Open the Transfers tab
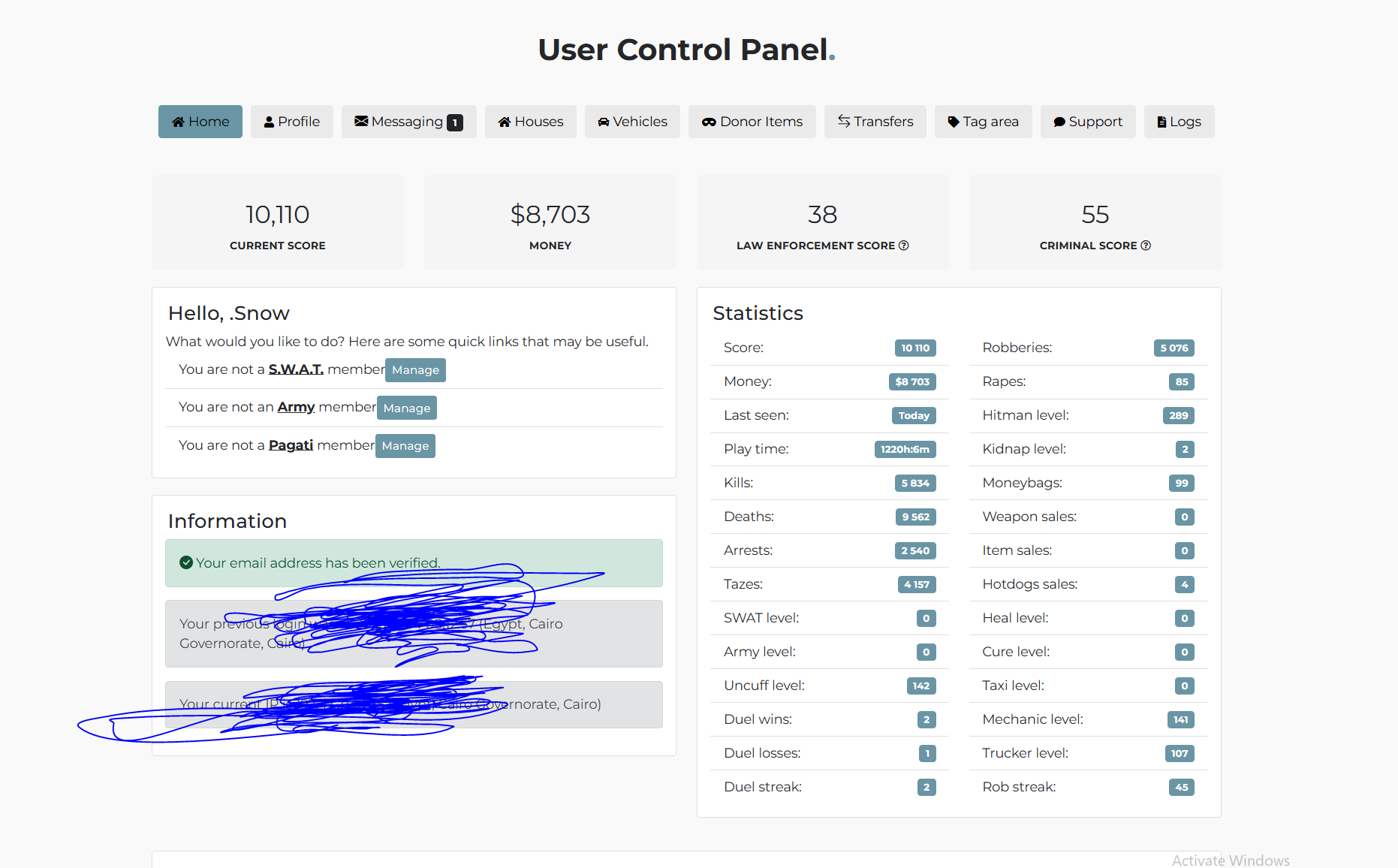 click(875, 122)
